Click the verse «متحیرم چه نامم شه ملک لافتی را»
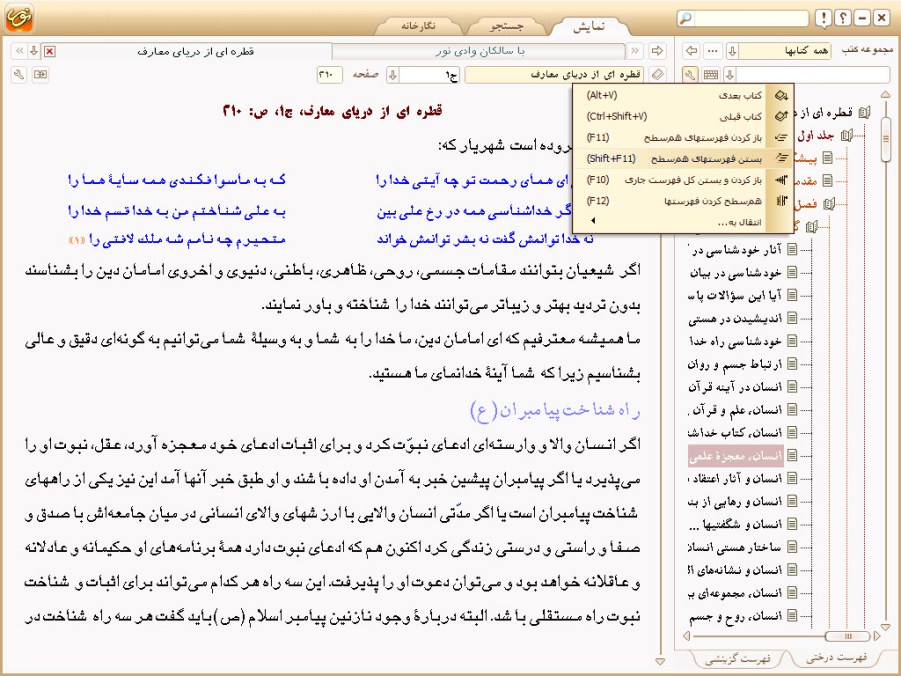901x676 pixels. coord(187,239)
